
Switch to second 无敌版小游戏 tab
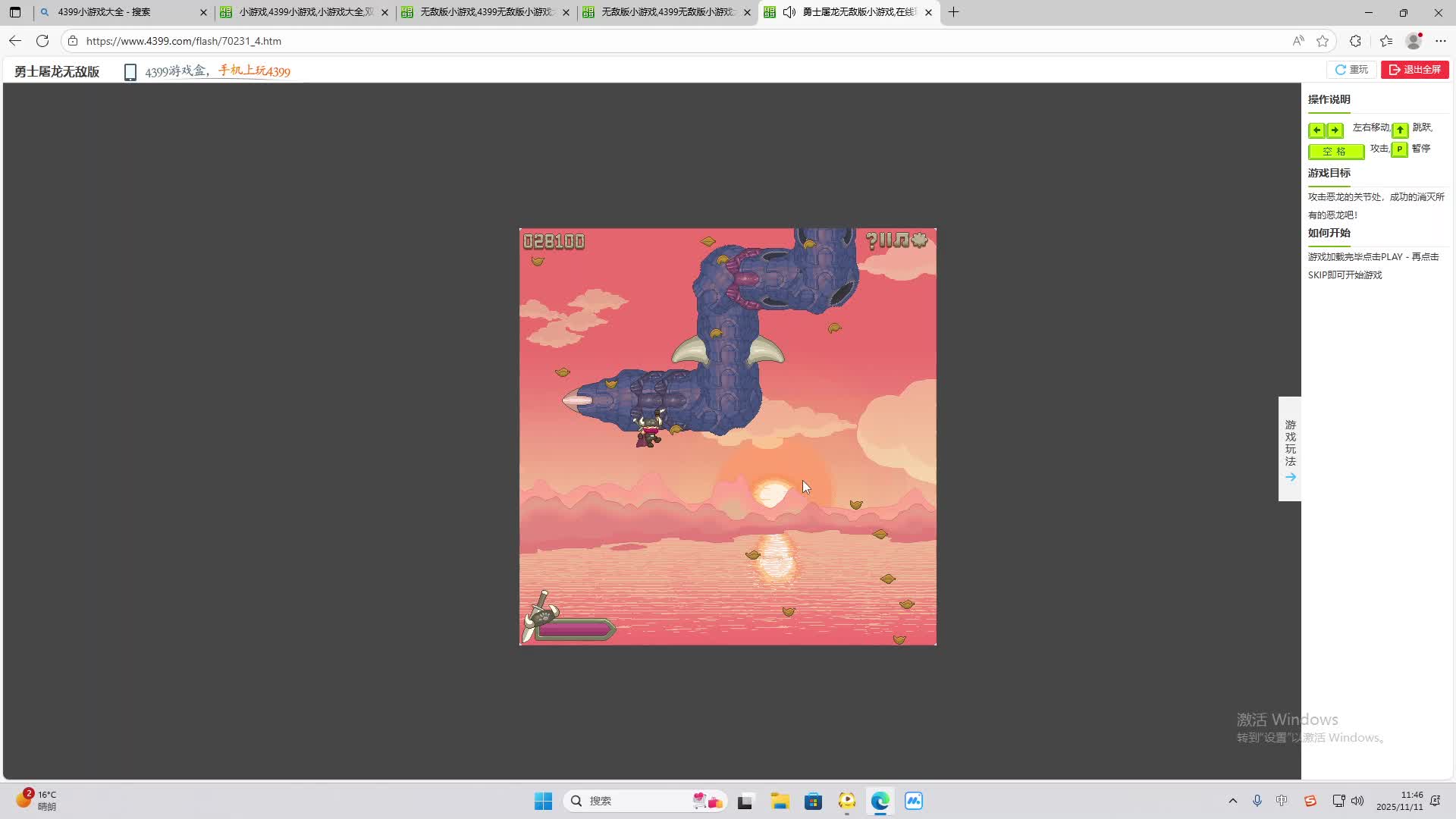tap(666, 12)
